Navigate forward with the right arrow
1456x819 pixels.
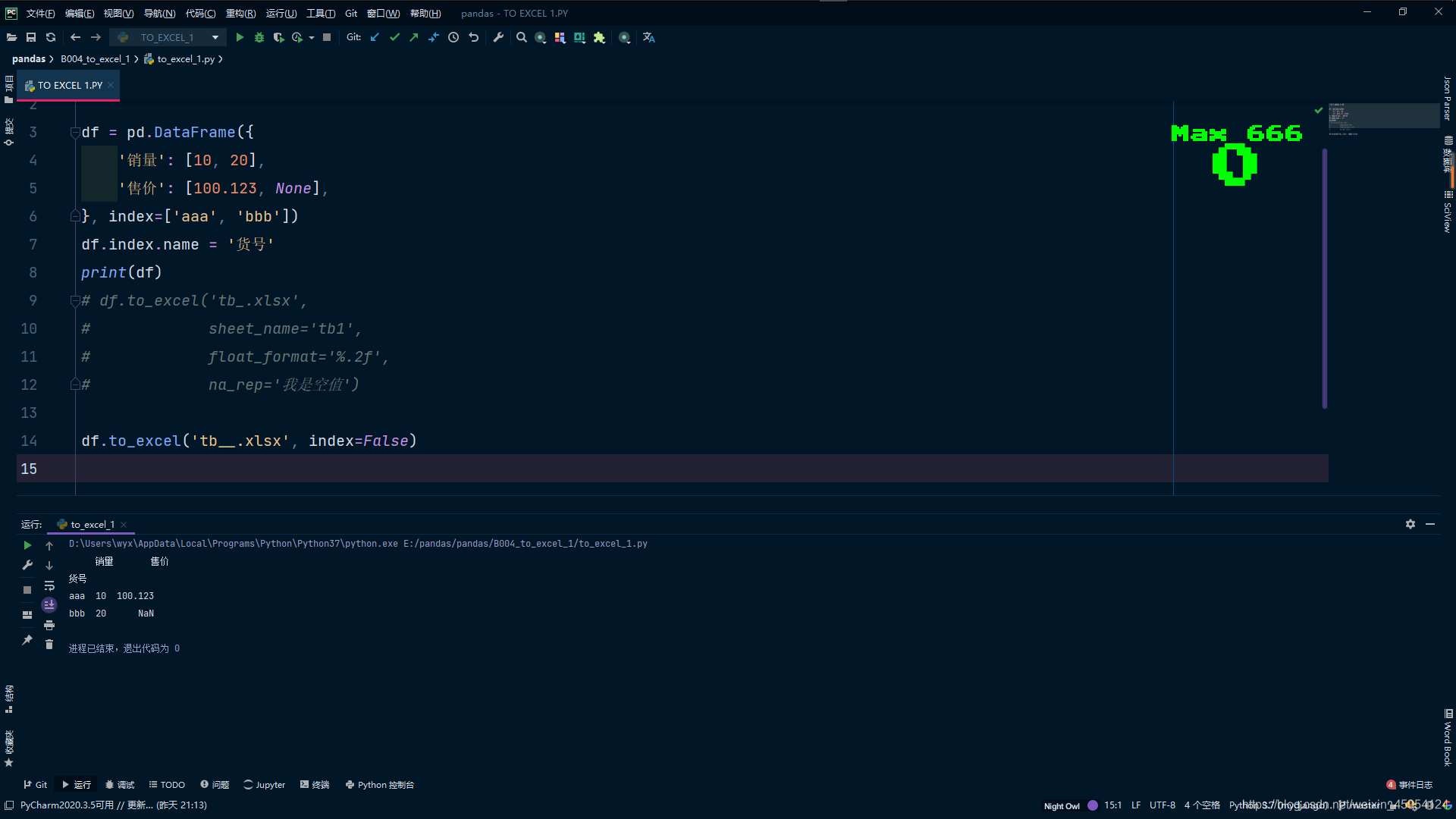pyautogui.click(x=96, y=37)
